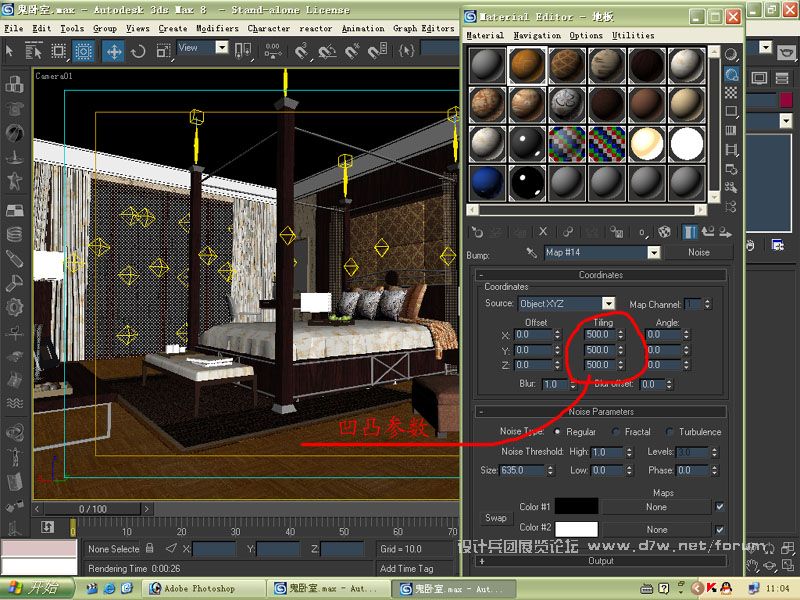Click the Add Time Tag button
Image resolution: width=800 pixels, height=600 pixels.
tap(406, 568)
